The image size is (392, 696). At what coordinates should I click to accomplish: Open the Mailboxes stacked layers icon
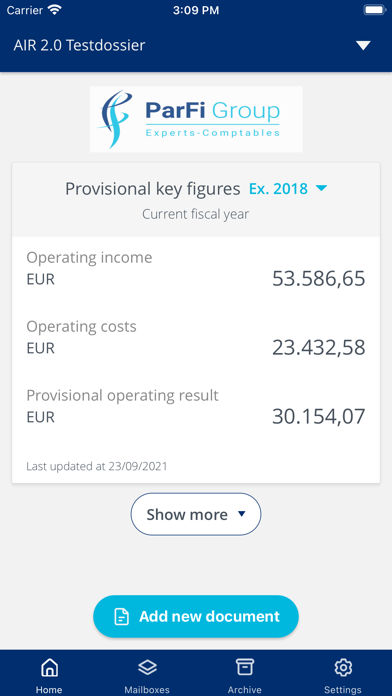pyautogui.click(x=147, y=667)
